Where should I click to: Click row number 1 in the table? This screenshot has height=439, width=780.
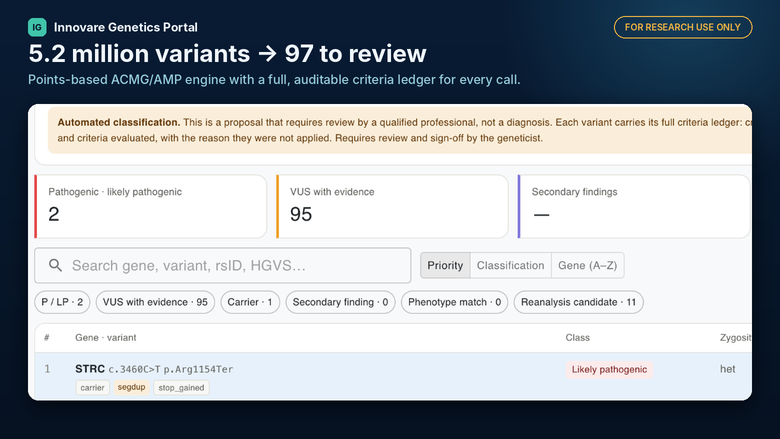47,369
